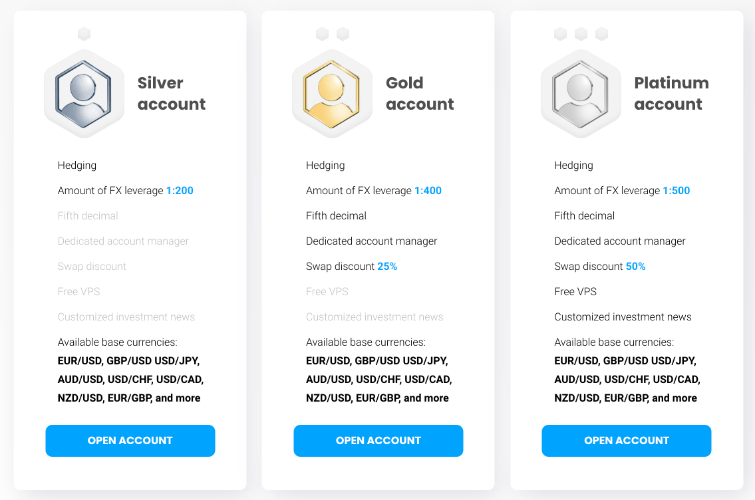
Task: Click Free VPS in Platinum card
Action: tap(575, 291)
